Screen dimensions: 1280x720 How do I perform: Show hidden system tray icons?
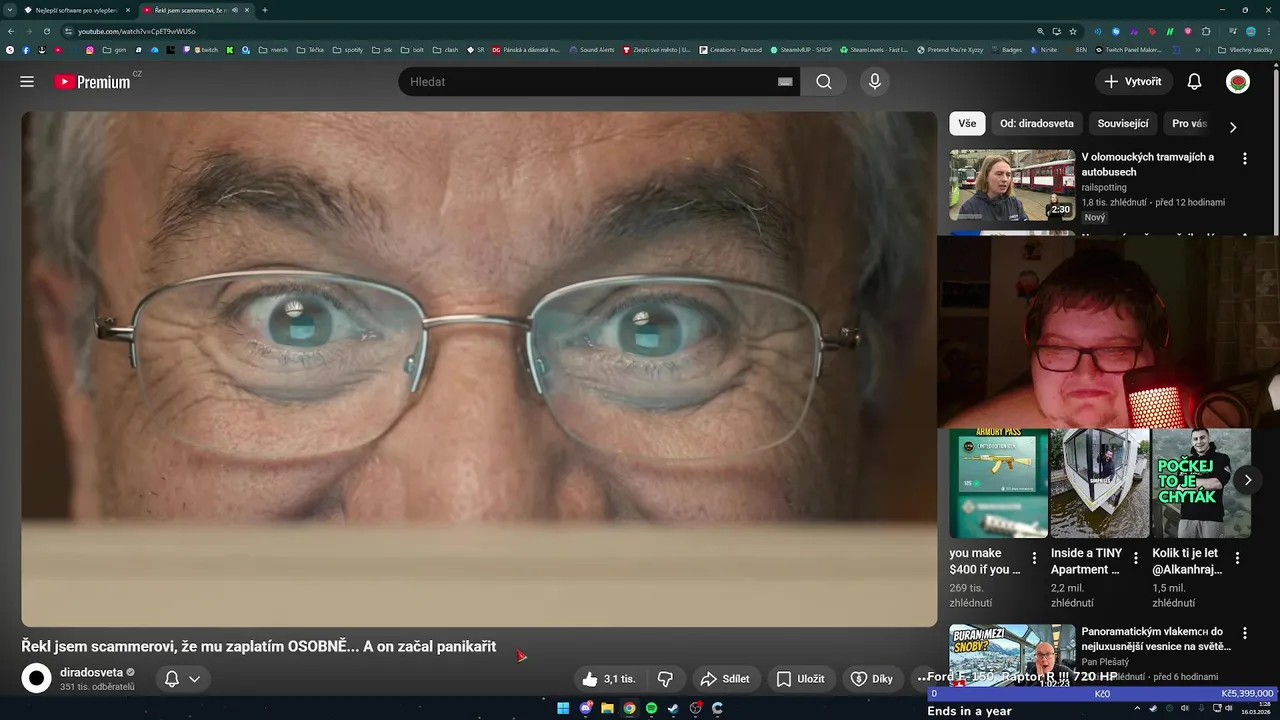pos(1137,708)
